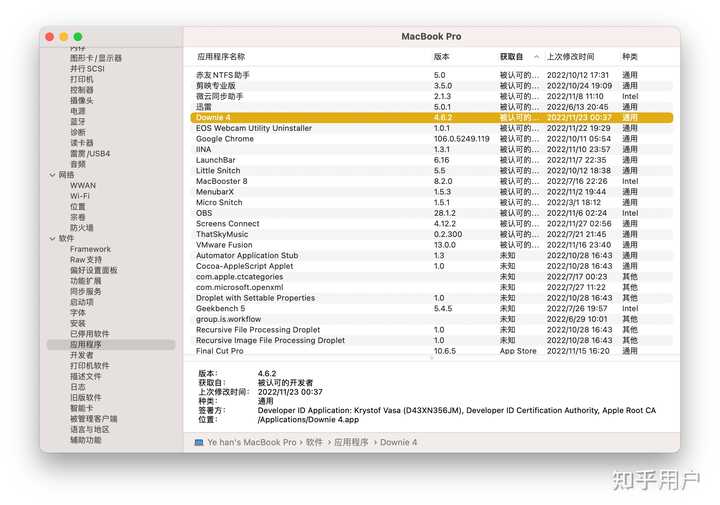Select the OBS application row

click(432, 213)
